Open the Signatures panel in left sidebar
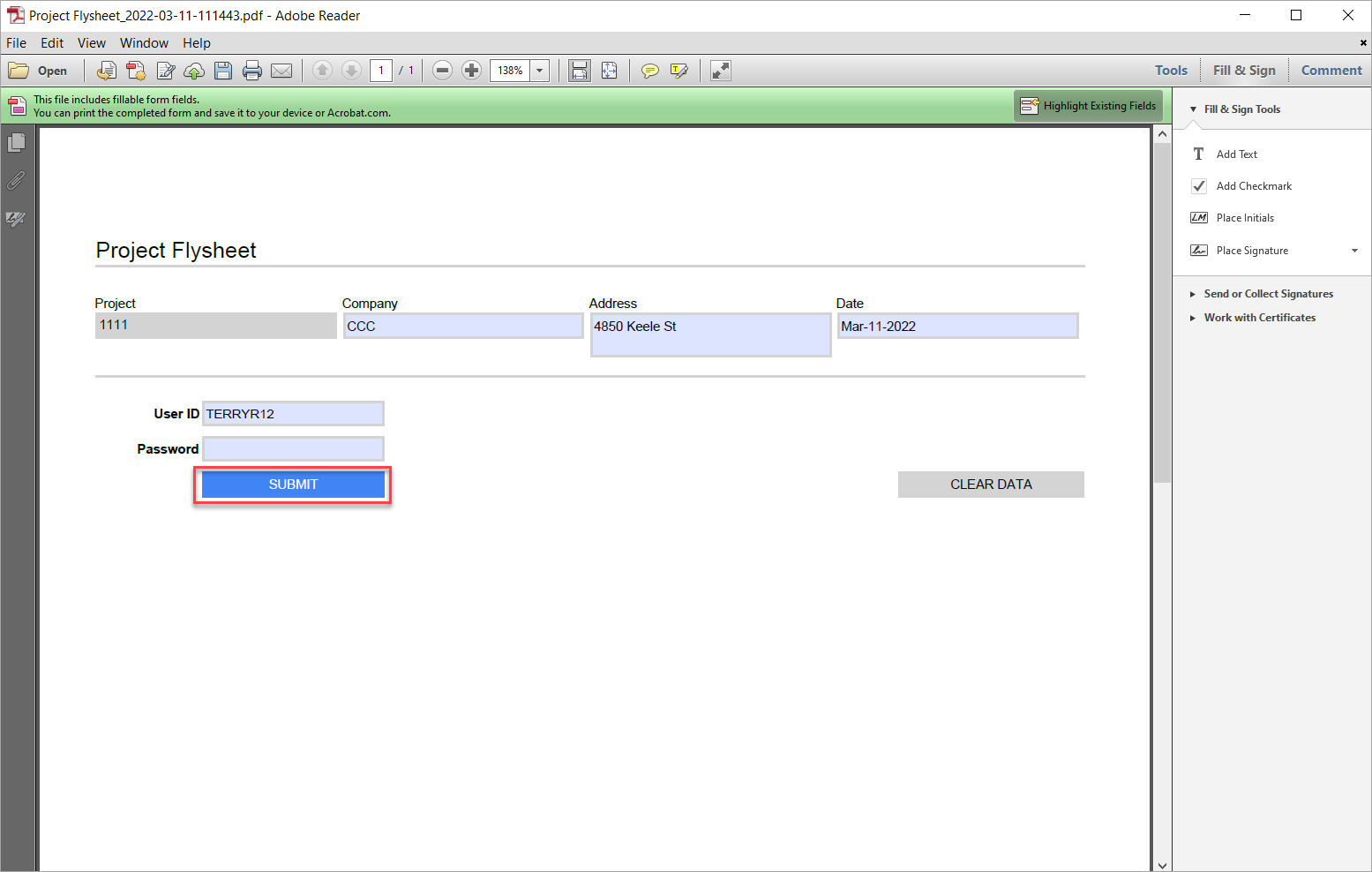 point(16,219)
